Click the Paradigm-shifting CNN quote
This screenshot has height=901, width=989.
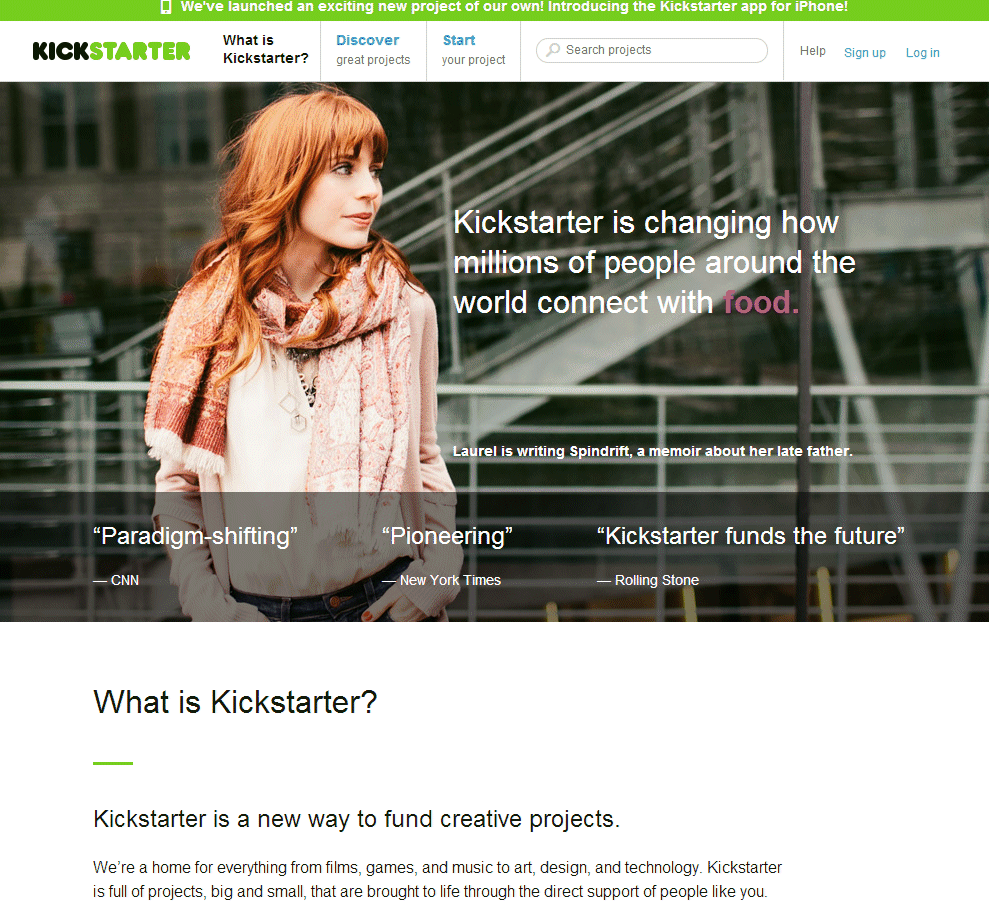click(x=195, y=556)
